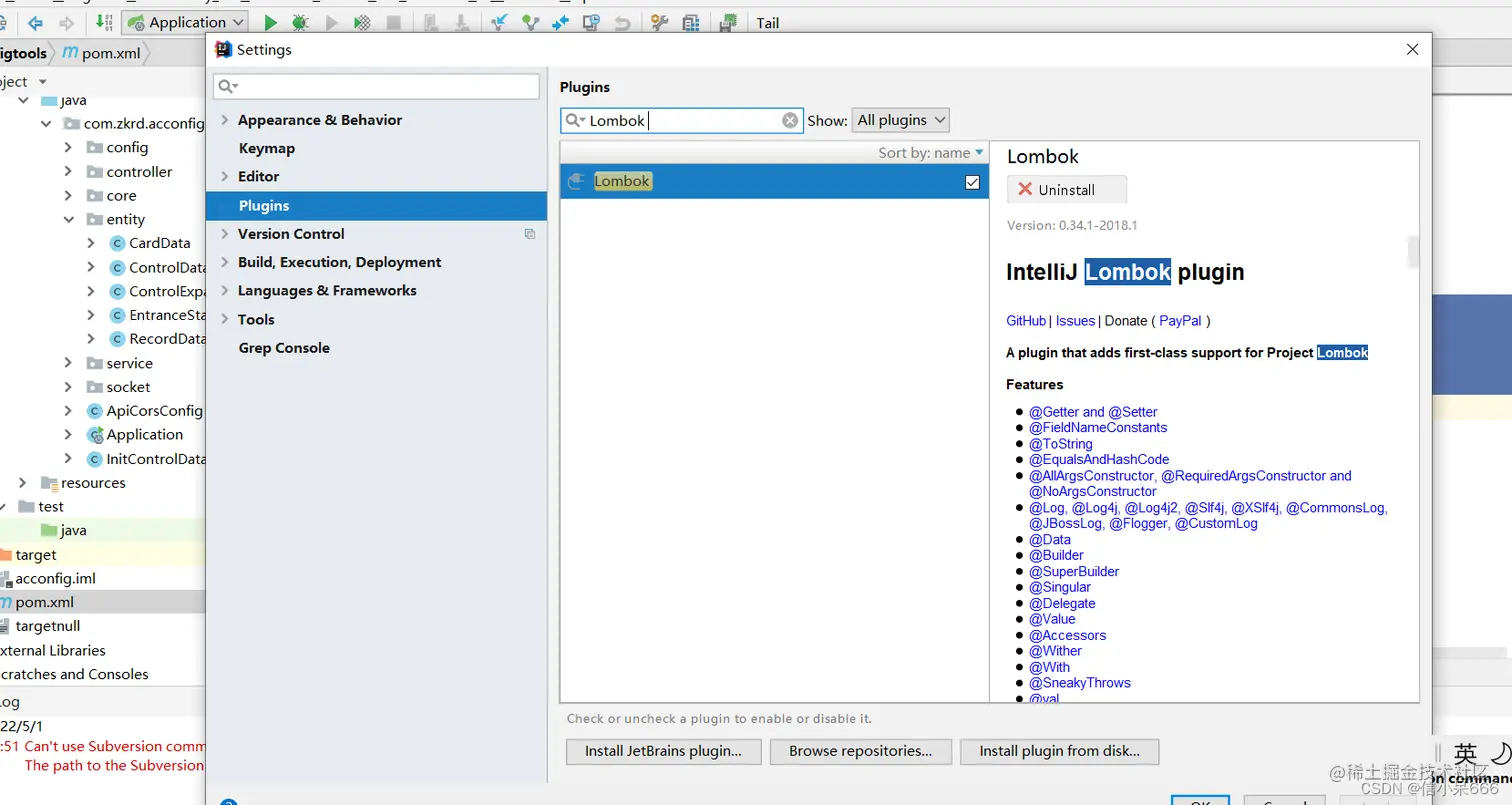This screenshot has width=1512, height=805.
Task: Select Keymap in settings list
Action: click(266, 148)
